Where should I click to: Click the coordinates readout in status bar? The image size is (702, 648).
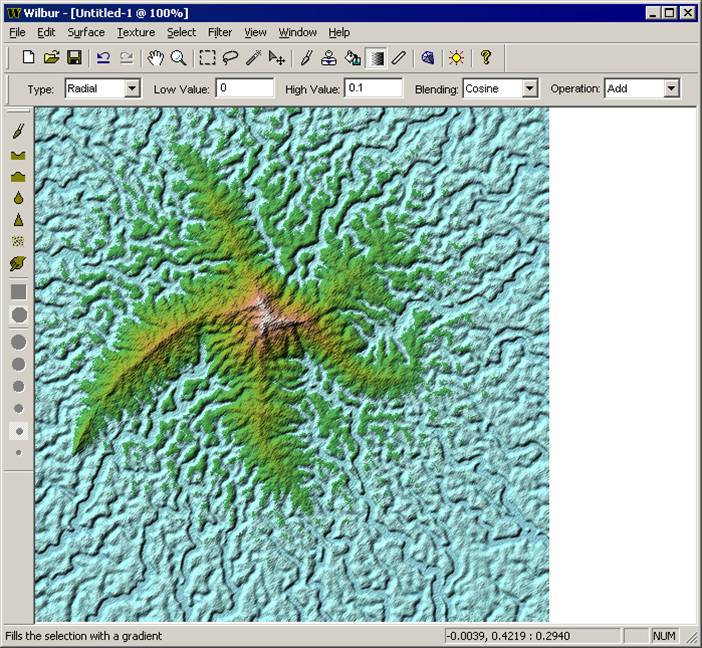click(x=533, y=636)
